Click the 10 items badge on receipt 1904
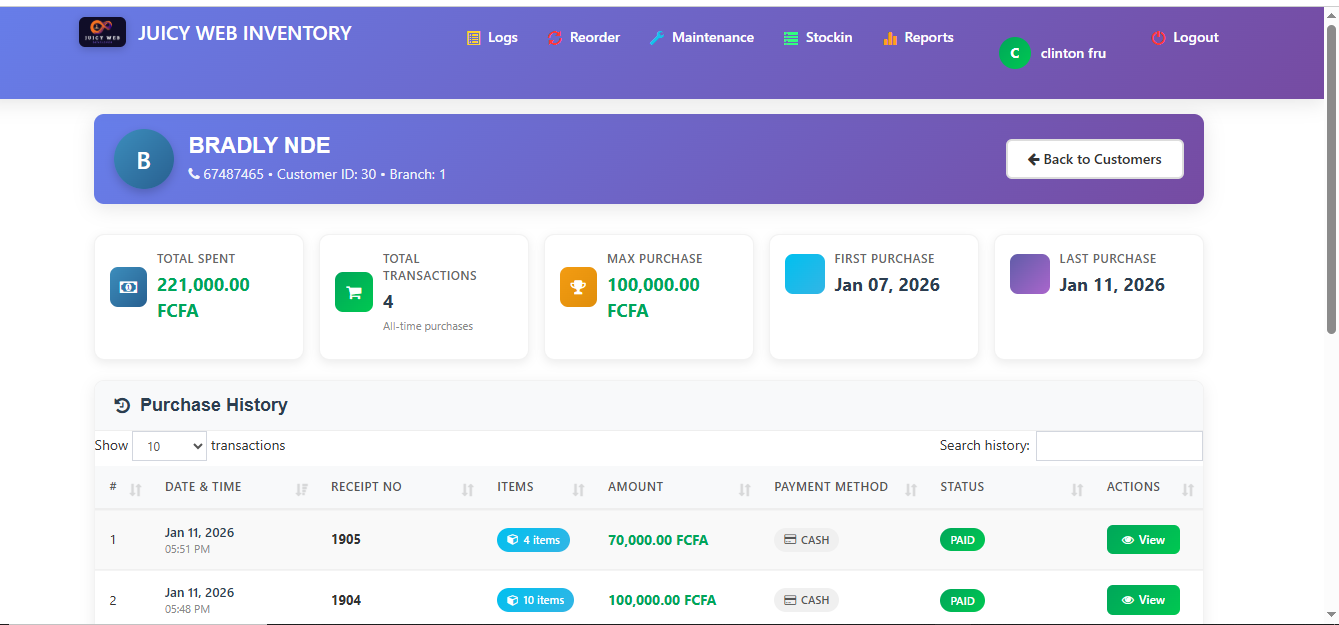Image resolution: width=1339 pixels, height=625 pixels. (535, 600)
